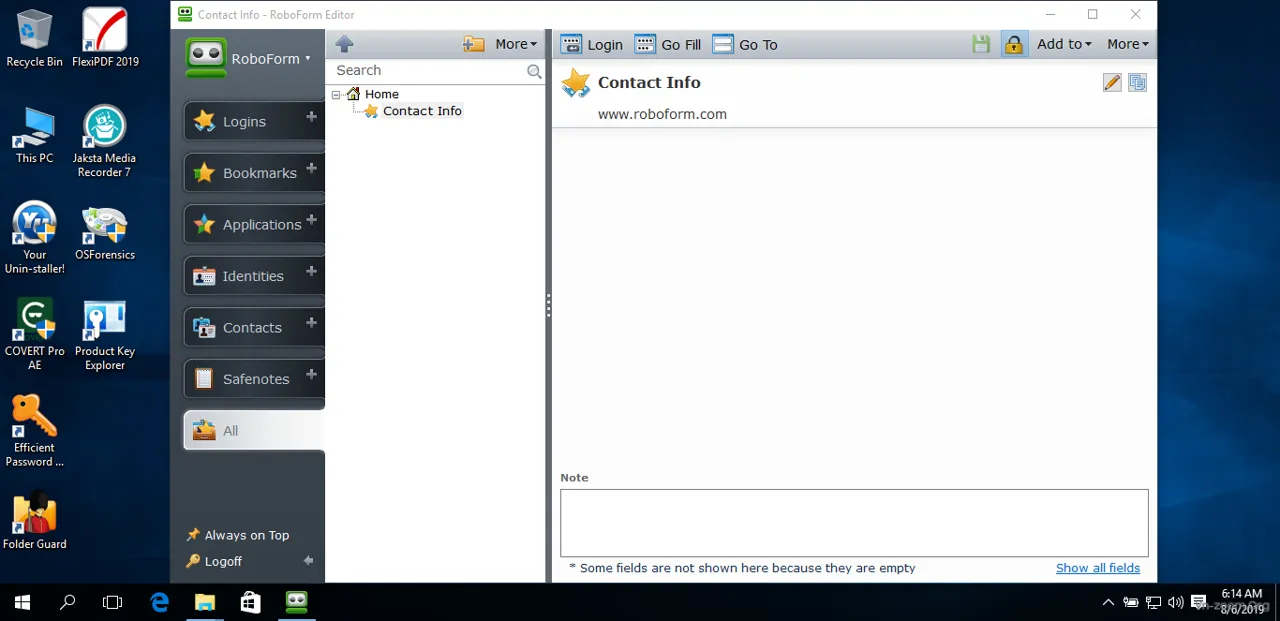Toggle Always on Top pin

[238, 535]
